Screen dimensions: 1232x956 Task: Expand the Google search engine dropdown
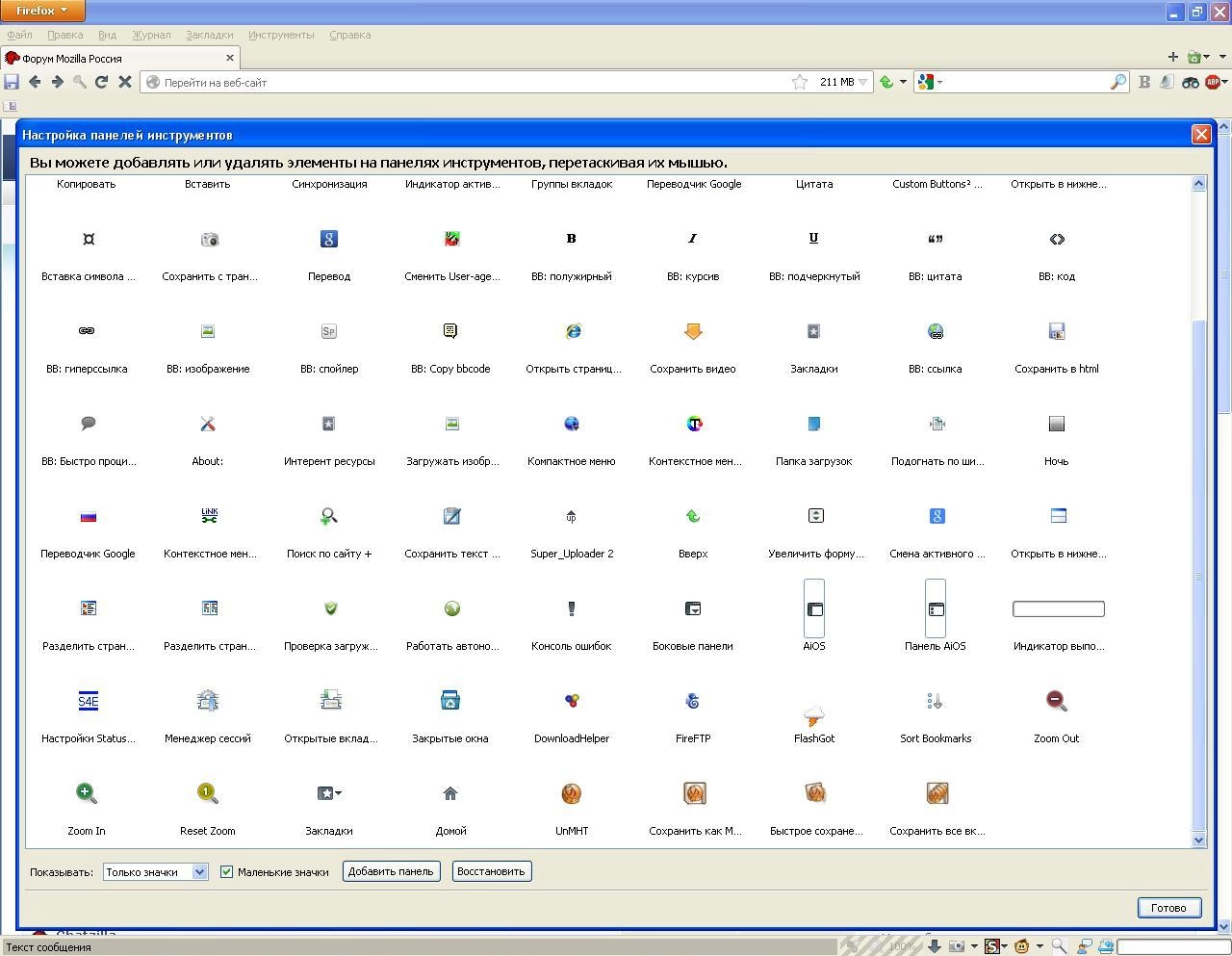click(x=940, y=82)
